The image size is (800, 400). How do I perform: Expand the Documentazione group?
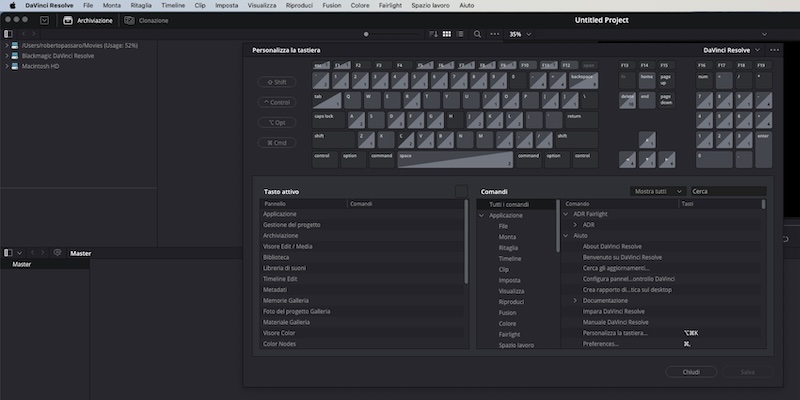pos(575,301)
